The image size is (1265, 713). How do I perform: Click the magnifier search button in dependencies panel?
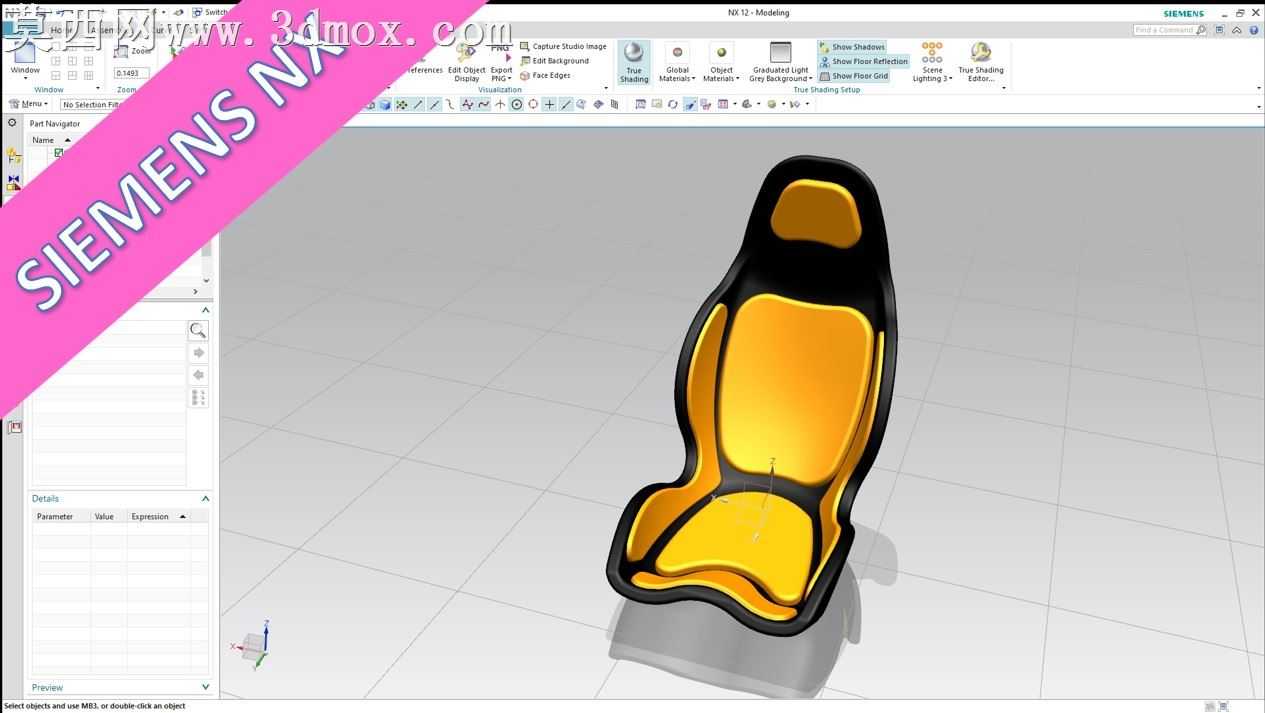pos(198,330)
